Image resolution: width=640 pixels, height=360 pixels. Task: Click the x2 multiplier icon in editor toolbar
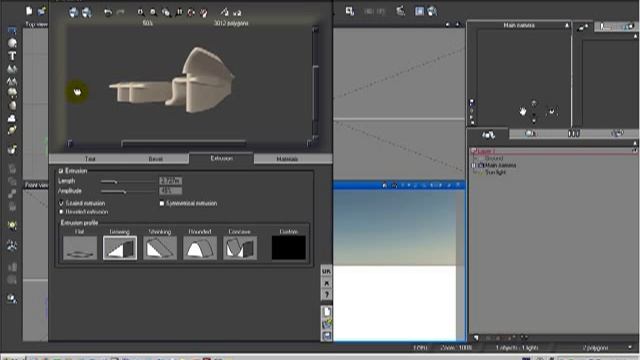click(x=237, y=13)
